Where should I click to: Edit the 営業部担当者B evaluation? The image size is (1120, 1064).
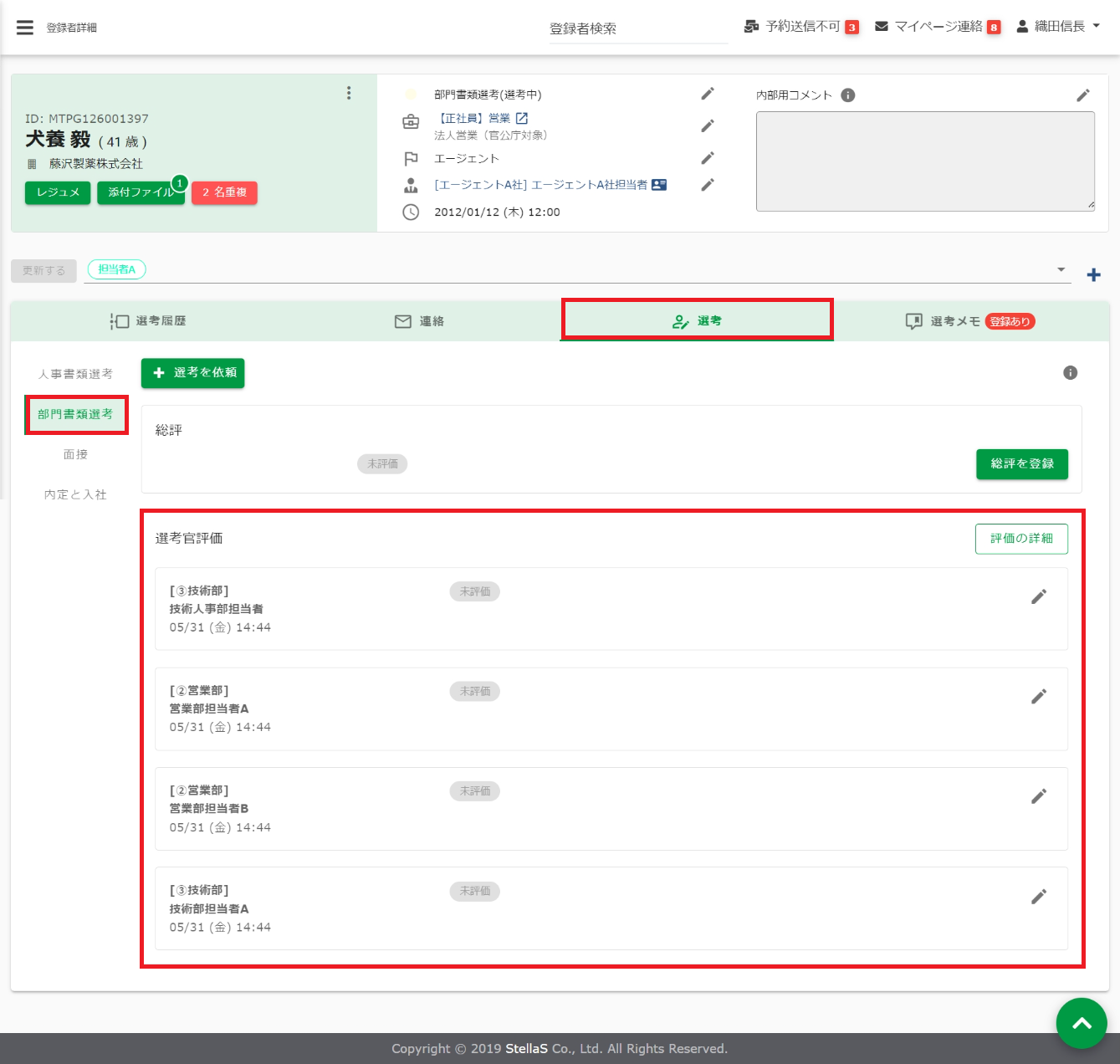point(1039,796)
